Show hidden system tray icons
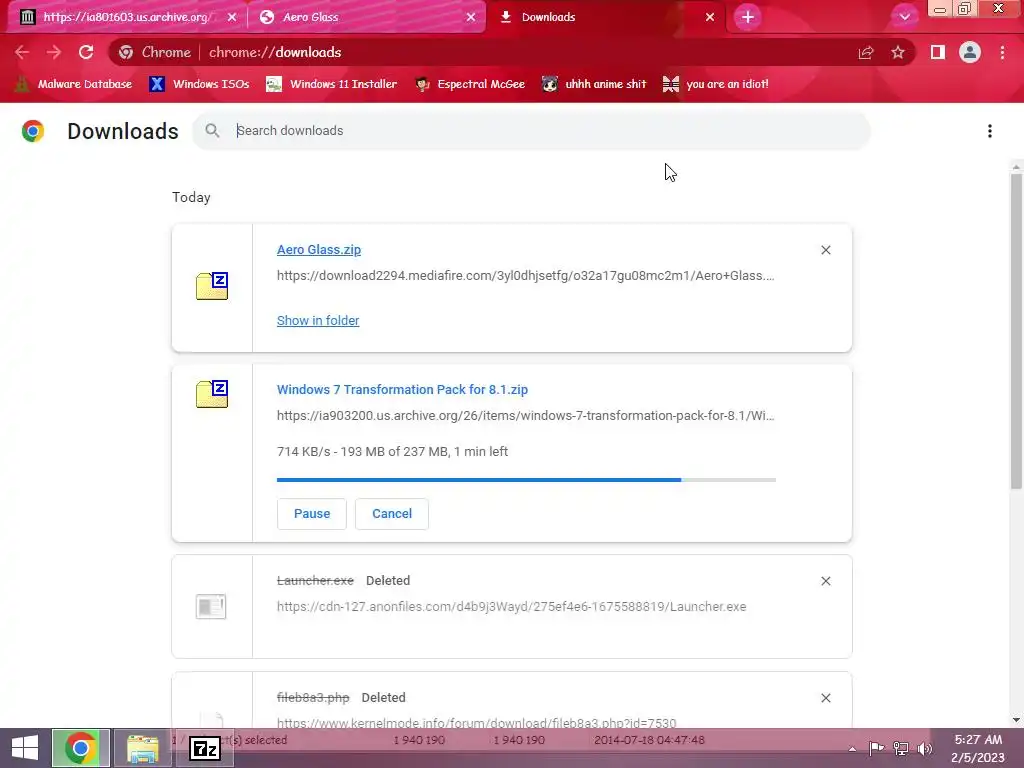This screenshot has width=1024, height=768. click(x=852, y=749)
